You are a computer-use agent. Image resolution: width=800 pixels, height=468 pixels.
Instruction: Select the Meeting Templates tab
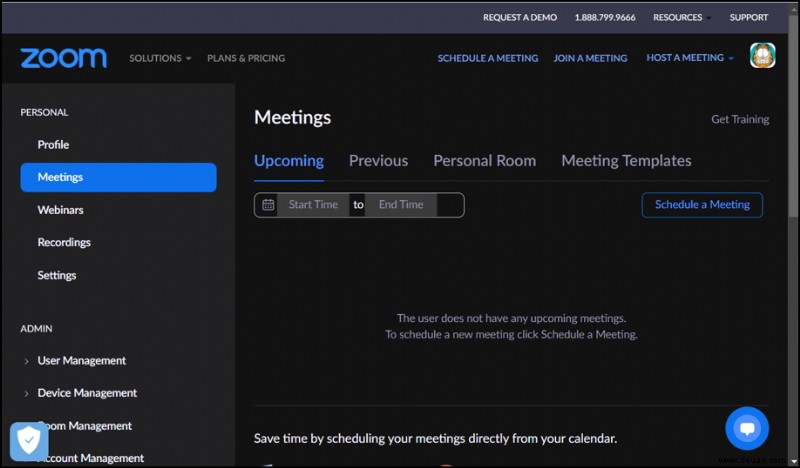(x=626, y=161)
